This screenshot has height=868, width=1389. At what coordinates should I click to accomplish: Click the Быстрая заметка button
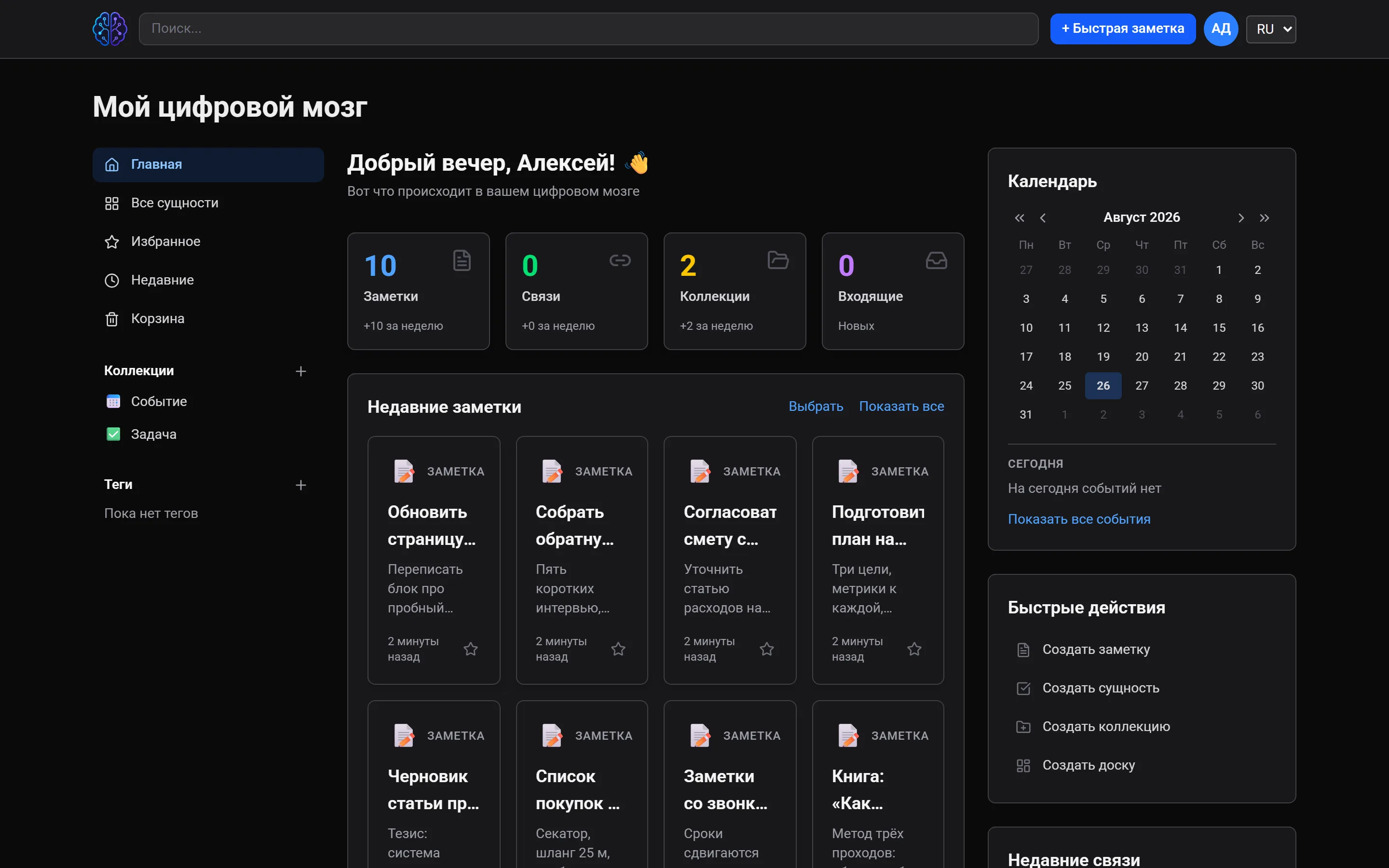pos(1123,29)
